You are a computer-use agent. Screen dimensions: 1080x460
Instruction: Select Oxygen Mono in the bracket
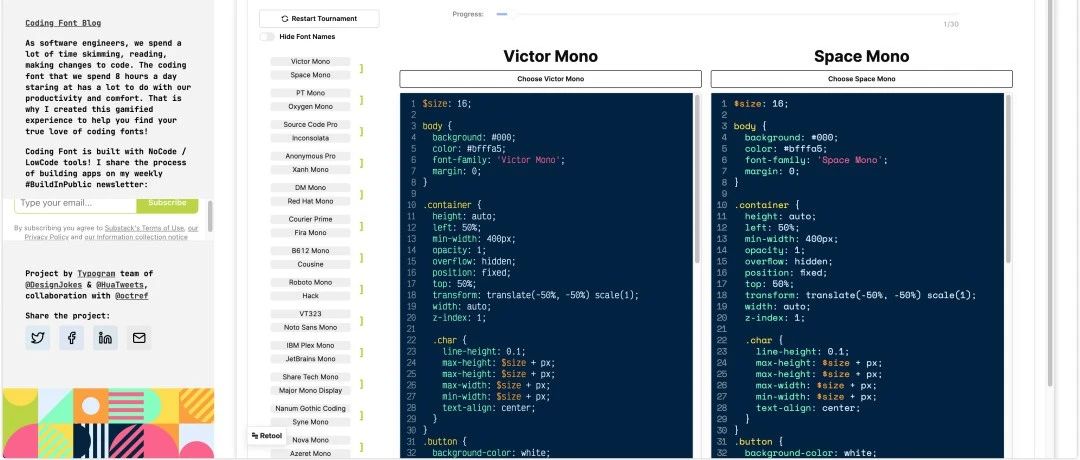[311, 107]
